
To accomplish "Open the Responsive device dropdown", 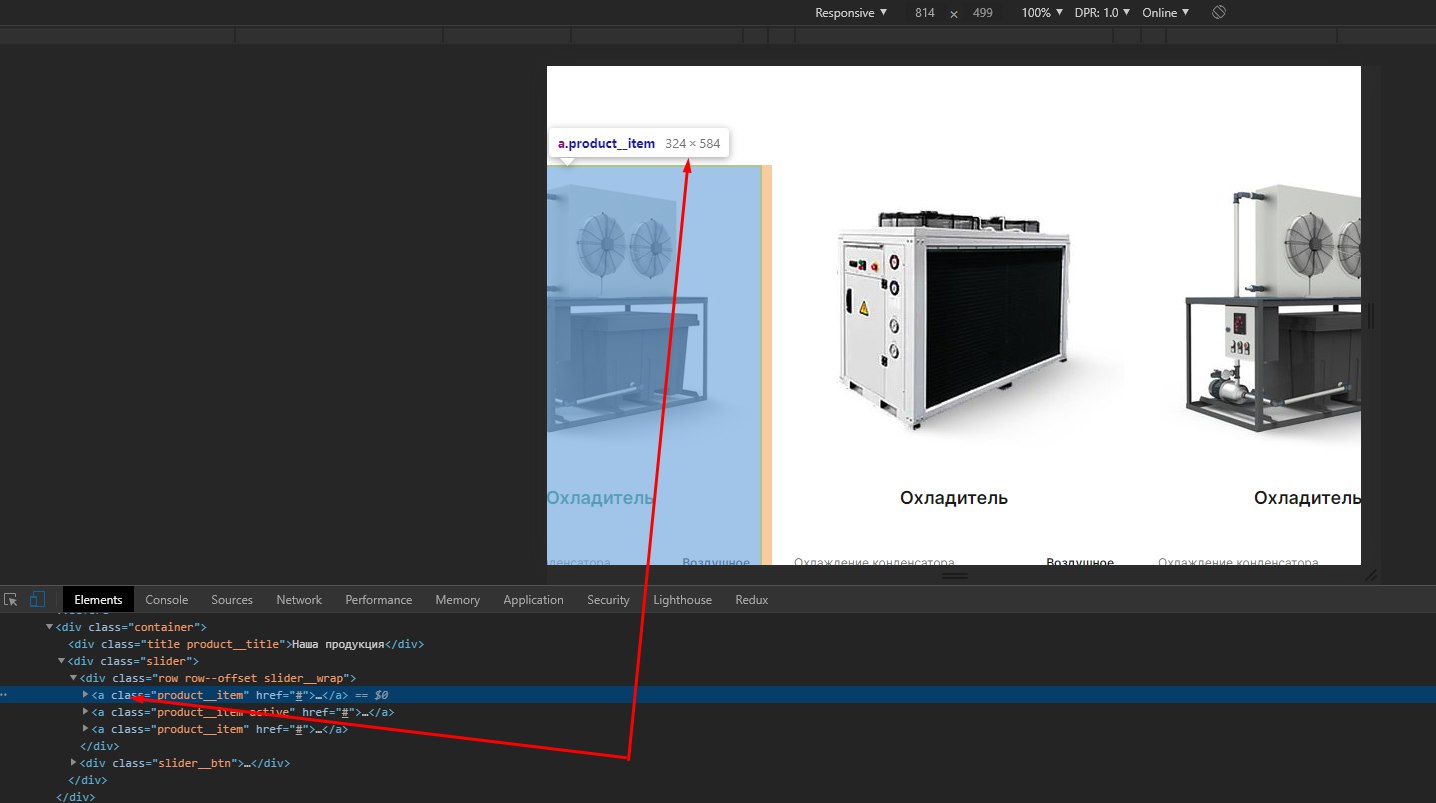I will [x=850, y=13].
